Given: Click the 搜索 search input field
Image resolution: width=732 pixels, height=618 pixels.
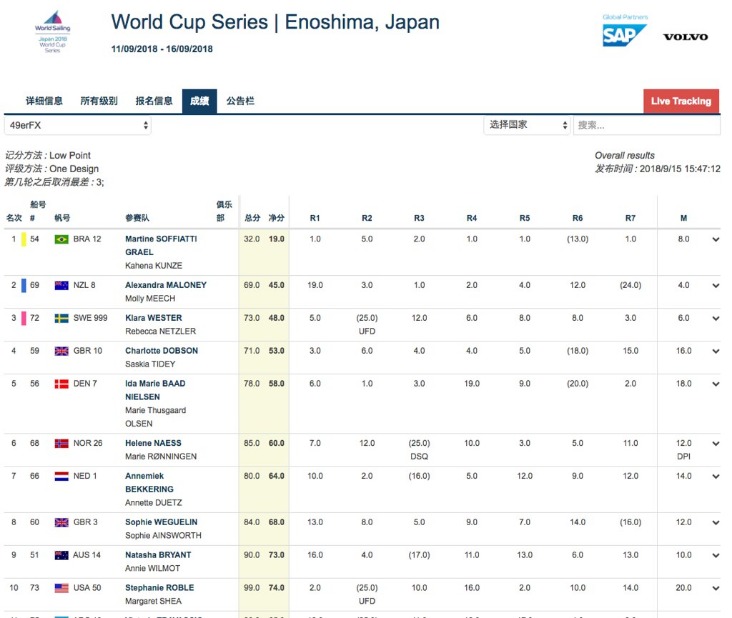Looking at the screenshot, I should click(646, 125).
